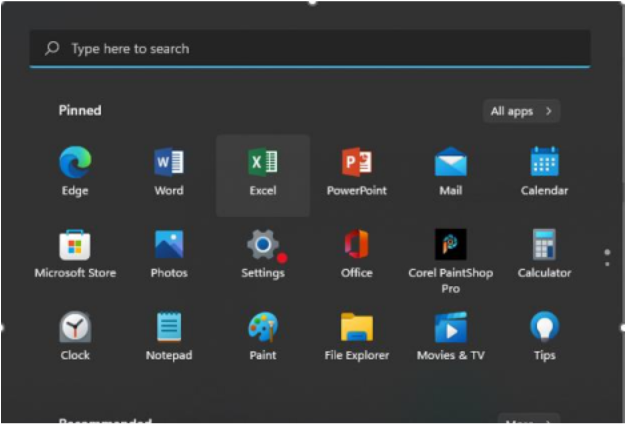
Task: Open Microsoft Store
Action: pos(75,244)
